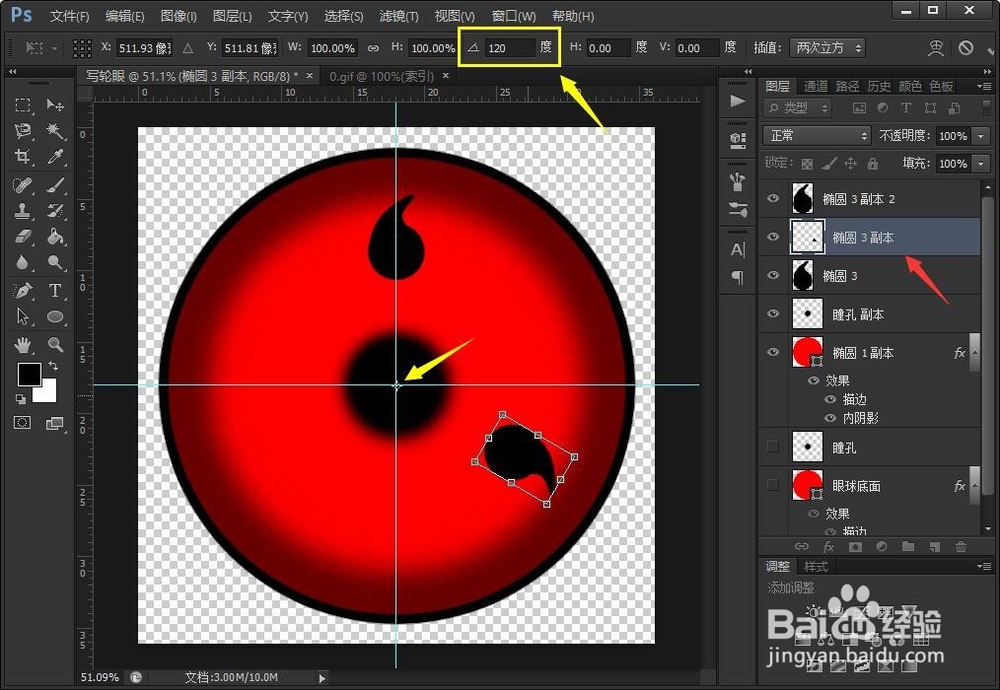Open the 文件(F) menu
Image resolution: width=1000 pixels, height=690 pixels.
pyautogui.click(x=70, y=16)
